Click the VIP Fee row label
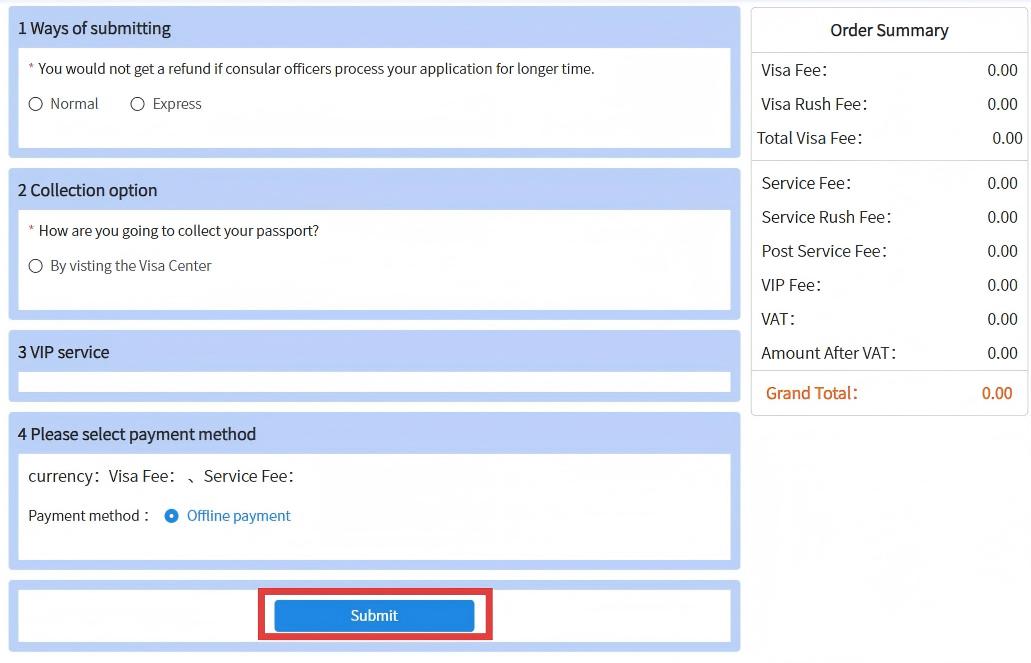This screenshot has height=663, width=1031. pyautogui.click(x=790, y=285)
